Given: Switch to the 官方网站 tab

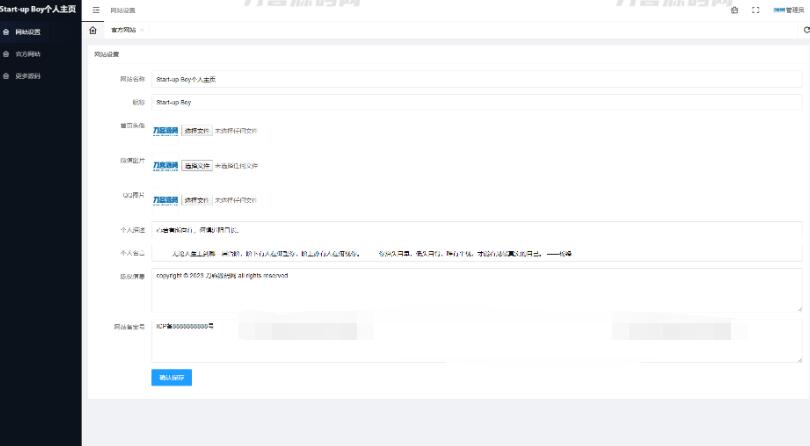Looking at the screenshot, I should pos(124,30).
